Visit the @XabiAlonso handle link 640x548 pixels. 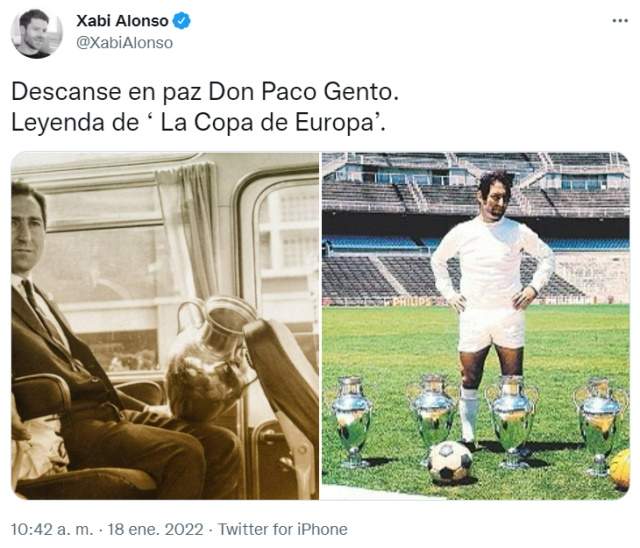pos(124,43)
